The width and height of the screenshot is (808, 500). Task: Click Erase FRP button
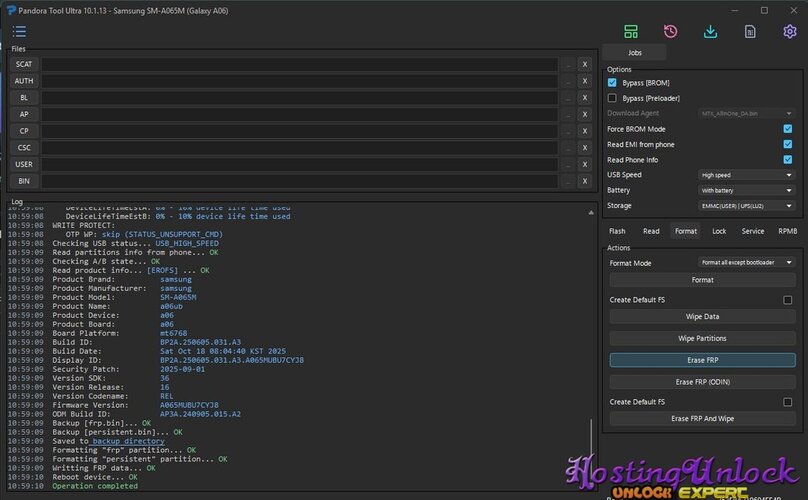click(702, 360)
